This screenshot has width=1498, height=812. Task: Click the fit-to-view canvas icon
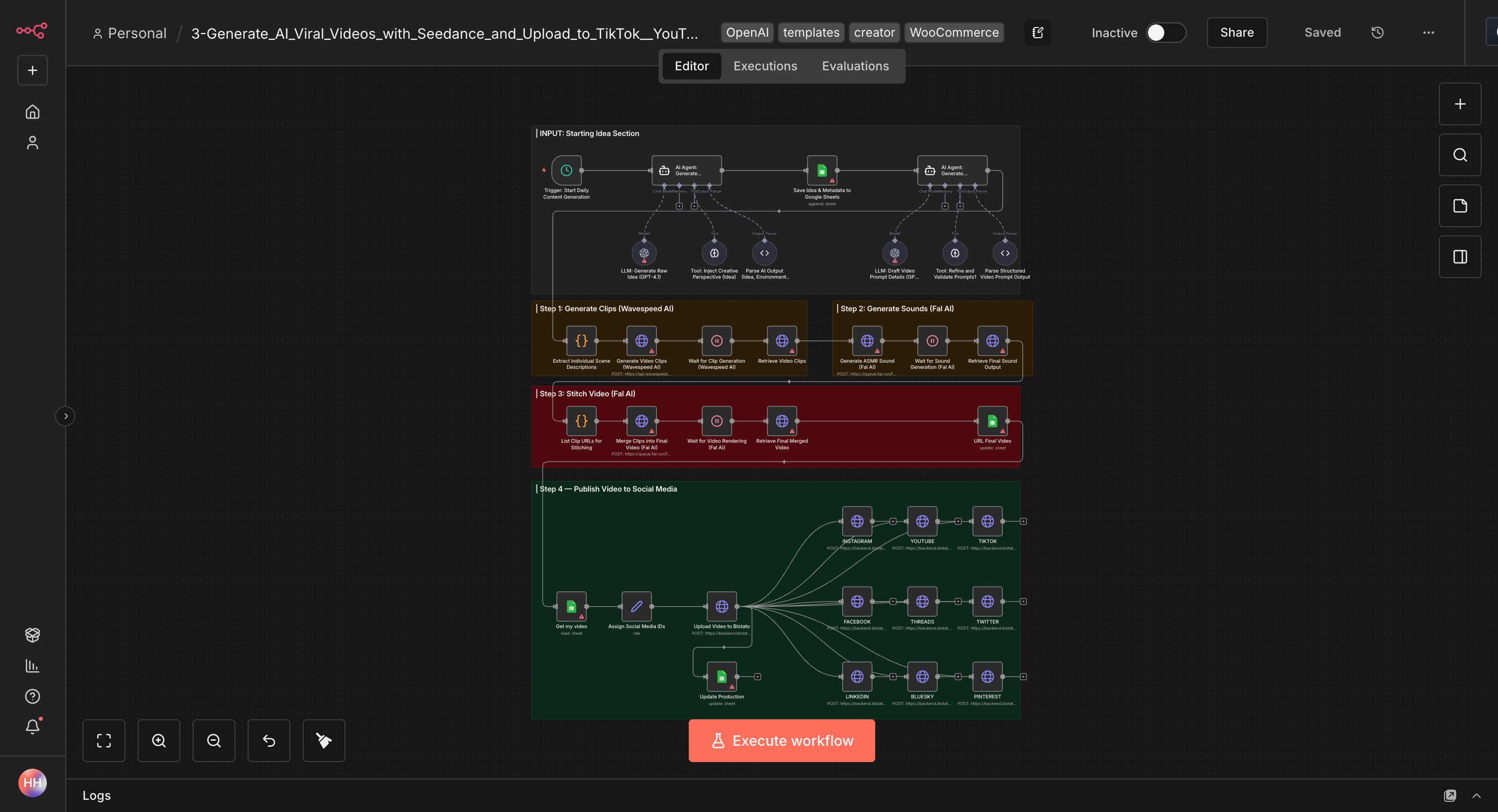click(x=103, y=741)
